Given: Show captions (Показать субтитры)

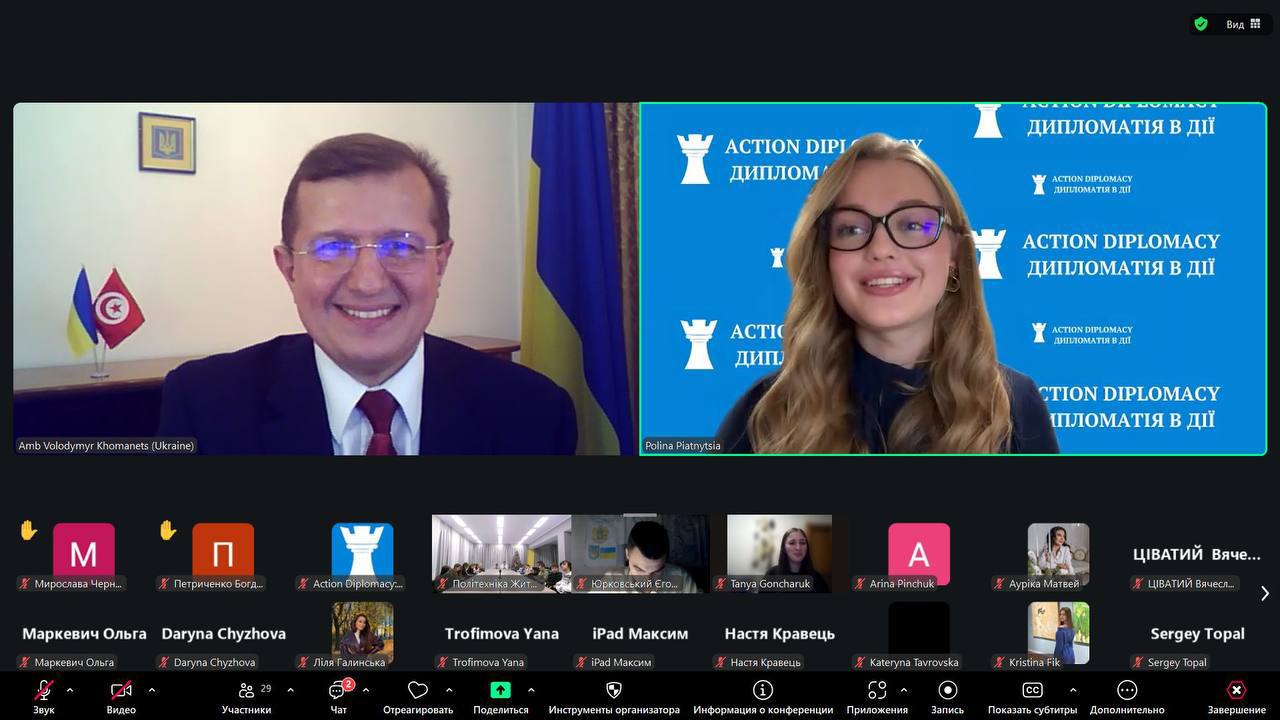Looking at the screenshot, I should (1032, 691).
